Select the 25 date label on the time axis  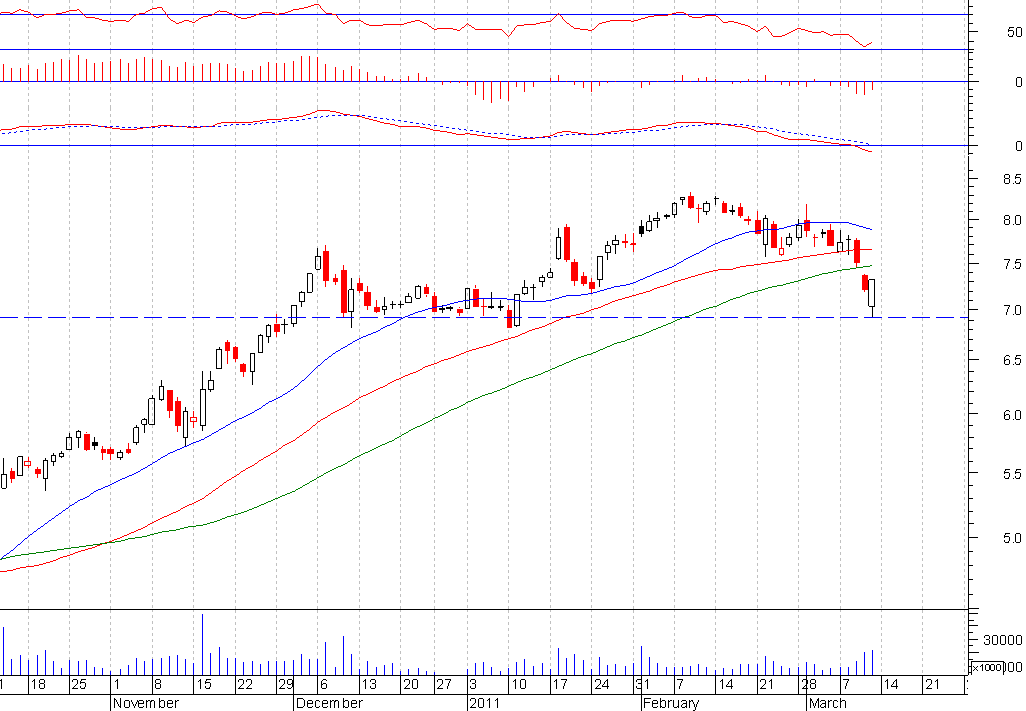click(x=79, y=685)
